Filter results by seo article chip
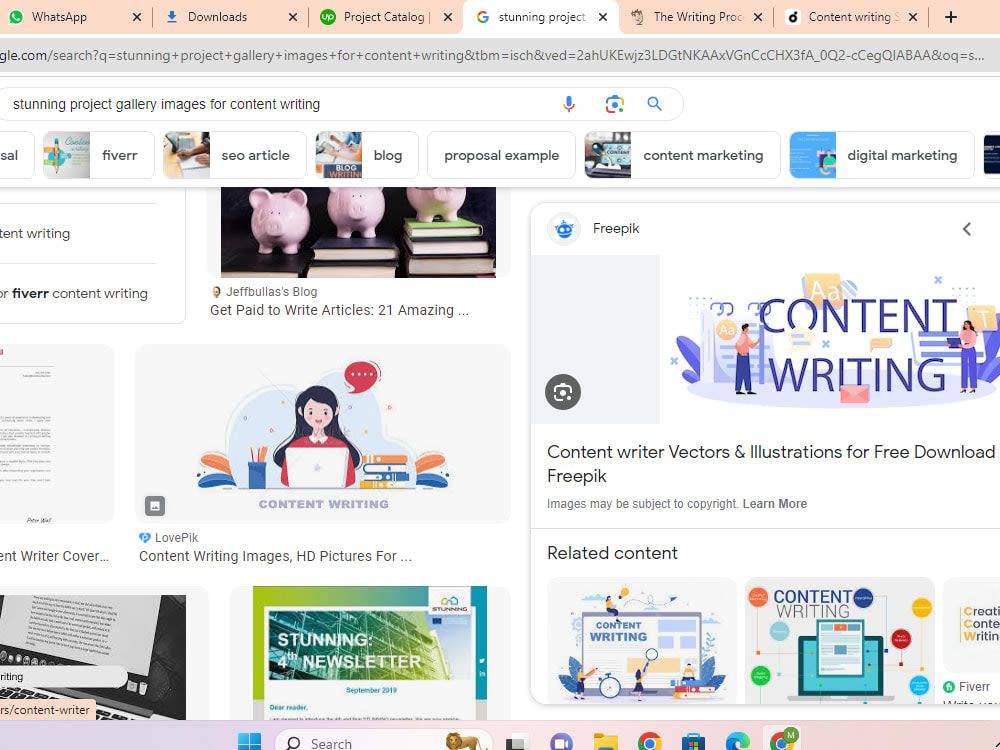 pos(235,155)
